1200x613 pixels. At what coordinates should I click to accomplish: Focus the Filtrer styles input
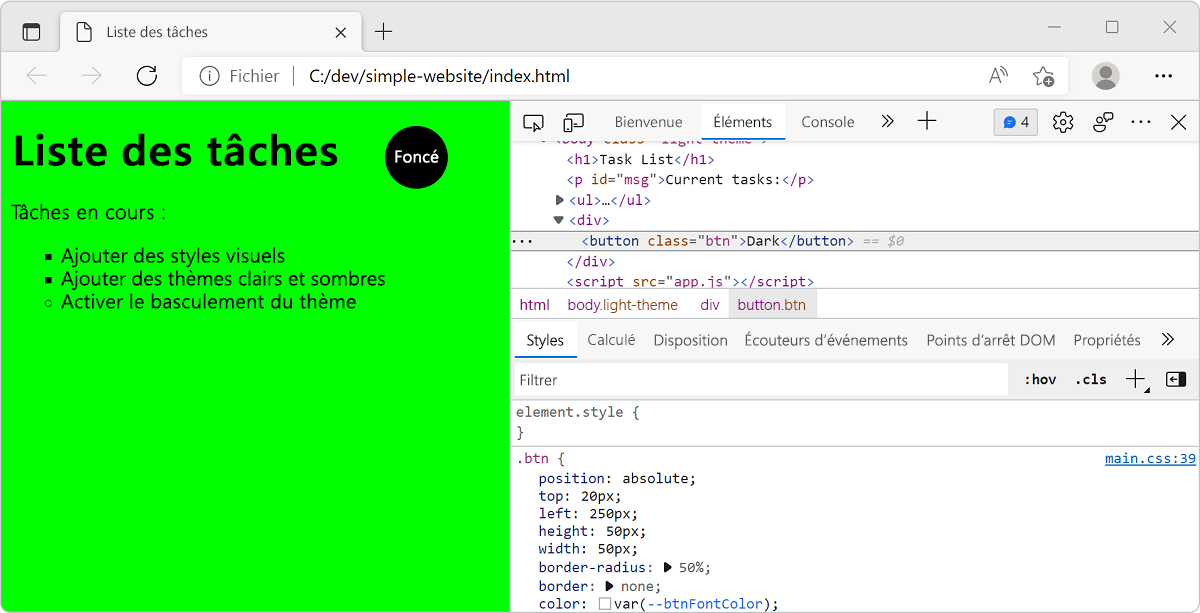click(760, 380)
